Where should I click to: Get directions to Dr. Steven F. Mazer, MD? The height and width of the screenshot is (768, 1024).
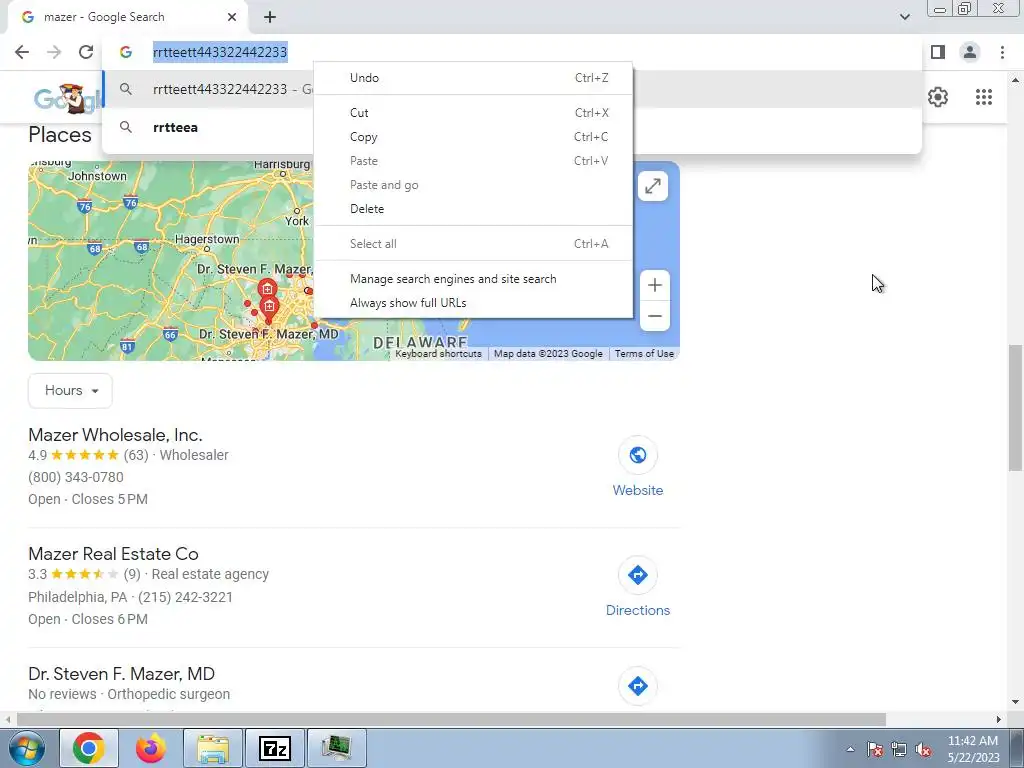coord(637,686)
